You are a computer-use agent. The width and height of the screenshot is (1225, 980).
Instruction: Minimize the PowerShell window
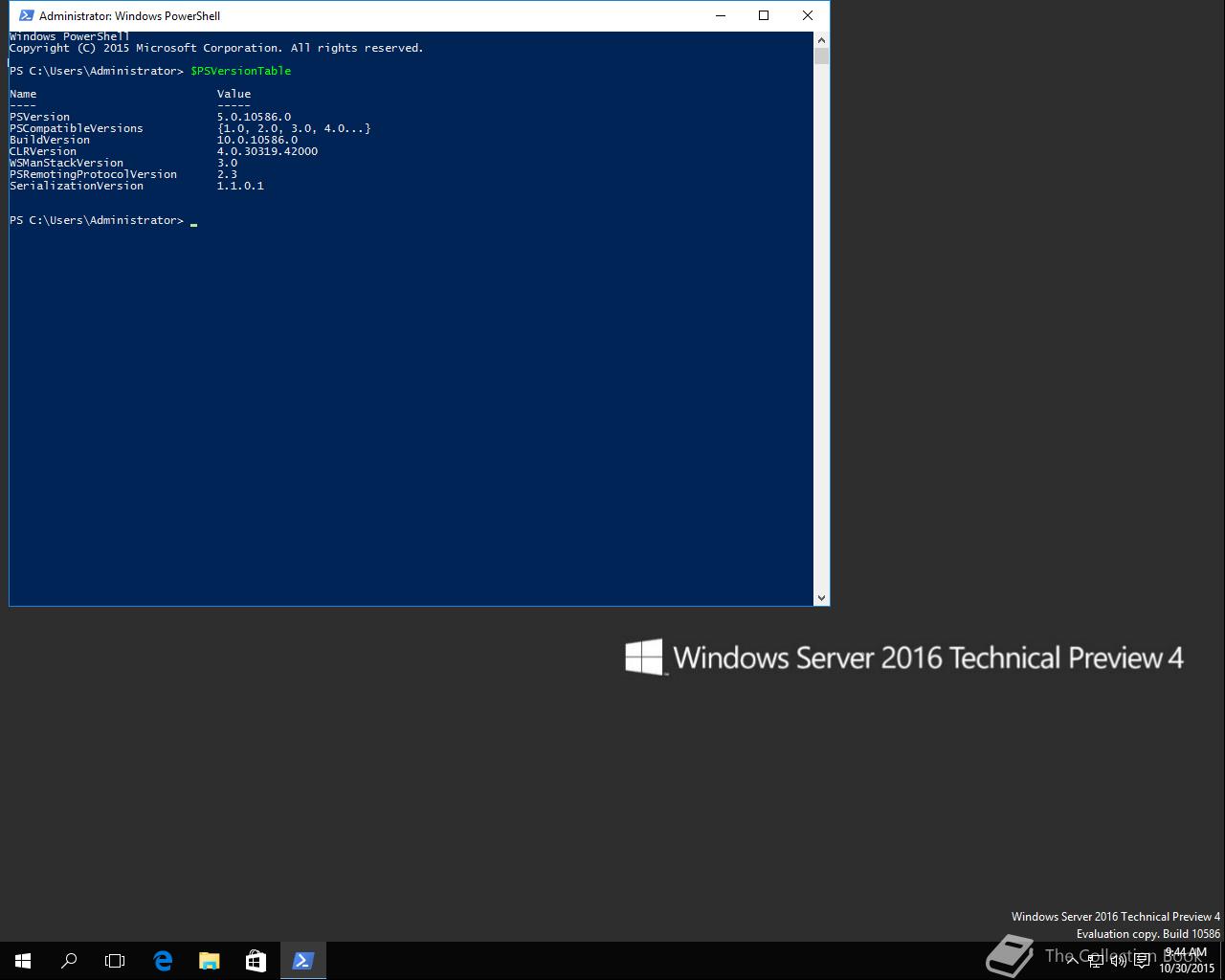click(x=721, y=15)
